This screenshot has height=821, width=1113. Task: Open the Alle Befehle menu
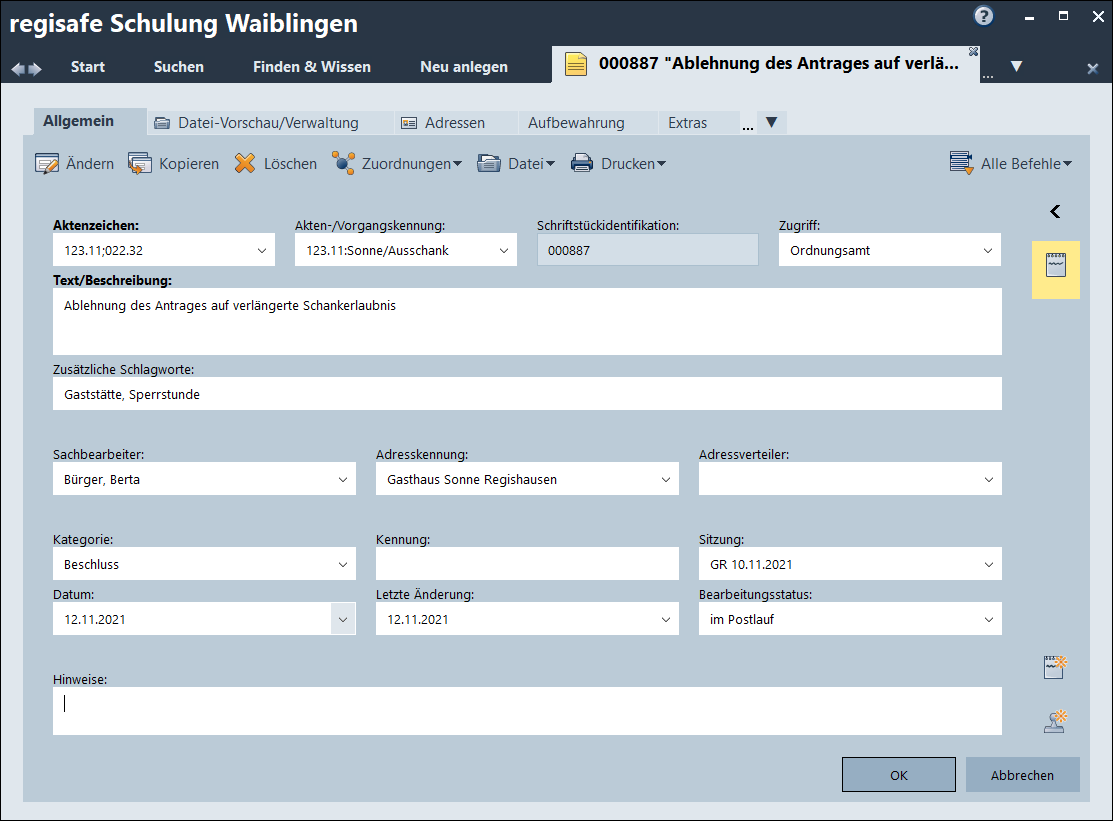tap(1010, 164)
